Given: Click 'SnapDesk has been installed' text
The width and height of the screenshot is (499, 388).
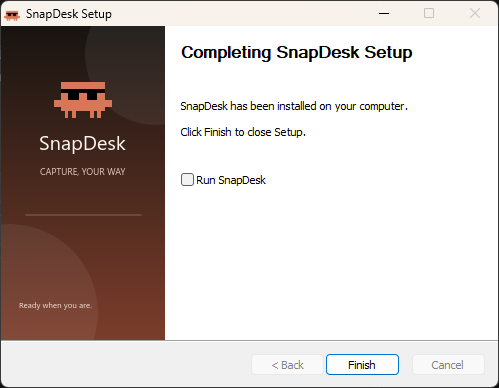Looking at the screenshot, I should [294, 106].
